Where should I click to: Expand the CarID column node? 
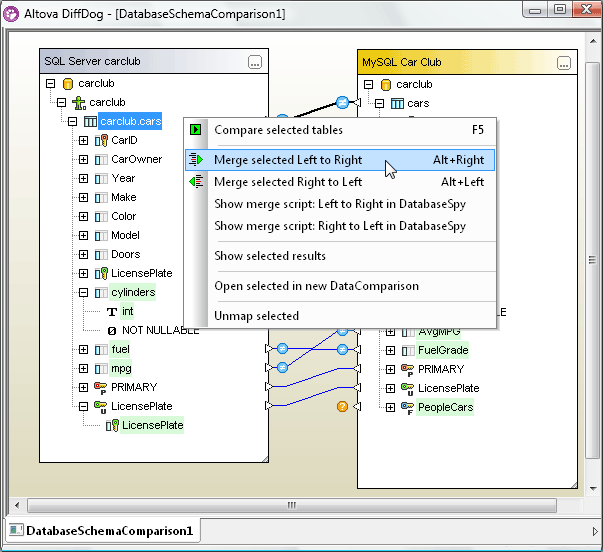tap(83, 140)
